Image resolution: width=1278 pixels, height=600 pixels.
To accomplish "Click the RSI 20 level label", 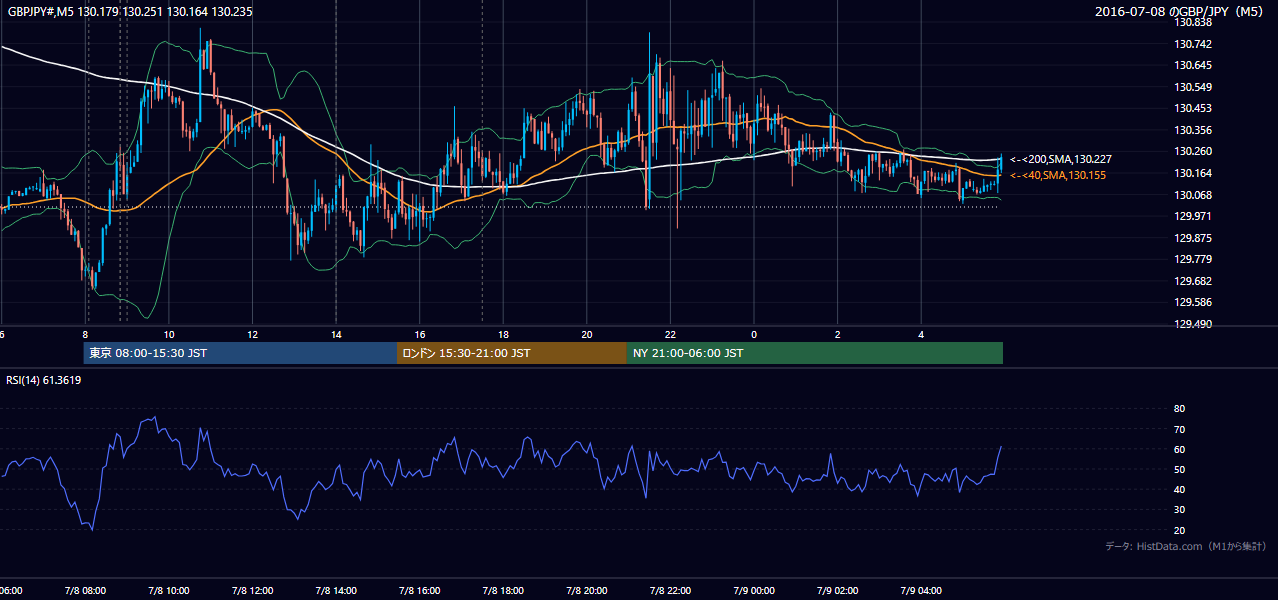I will click(x=1179, y=530).
